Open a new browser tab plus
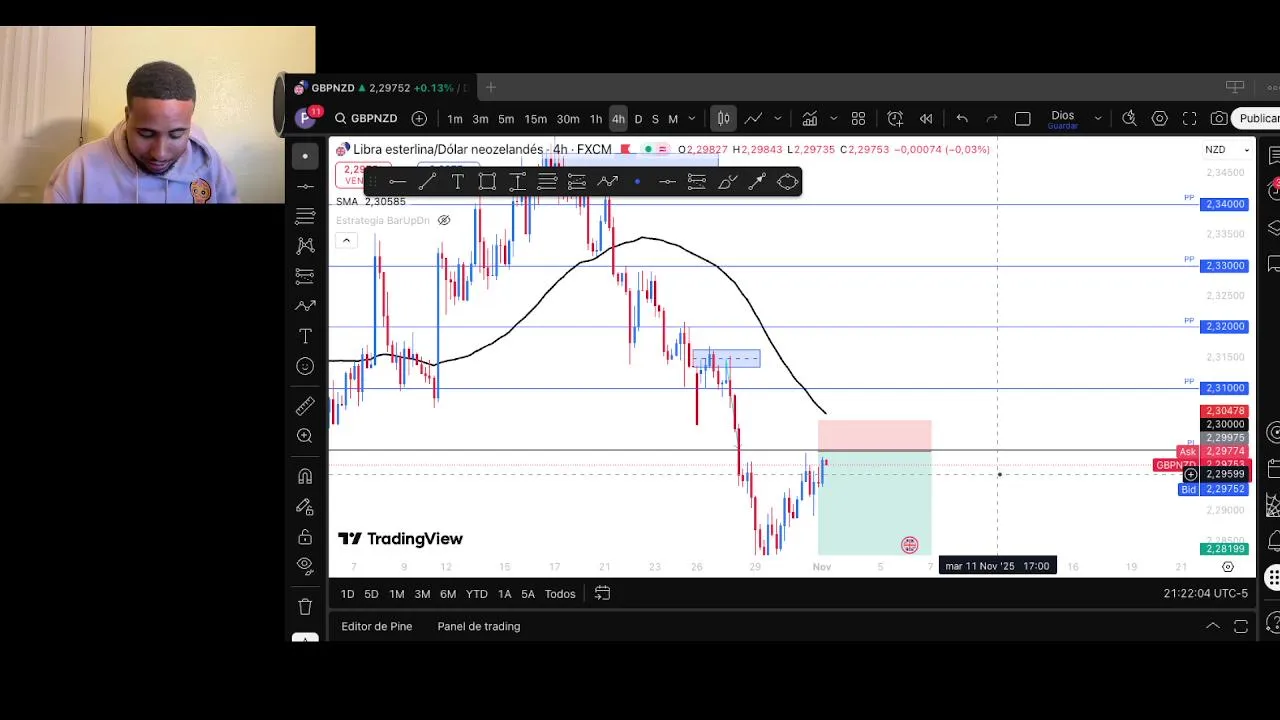This screenshot has height=720, width=1280. click(491, 88)
